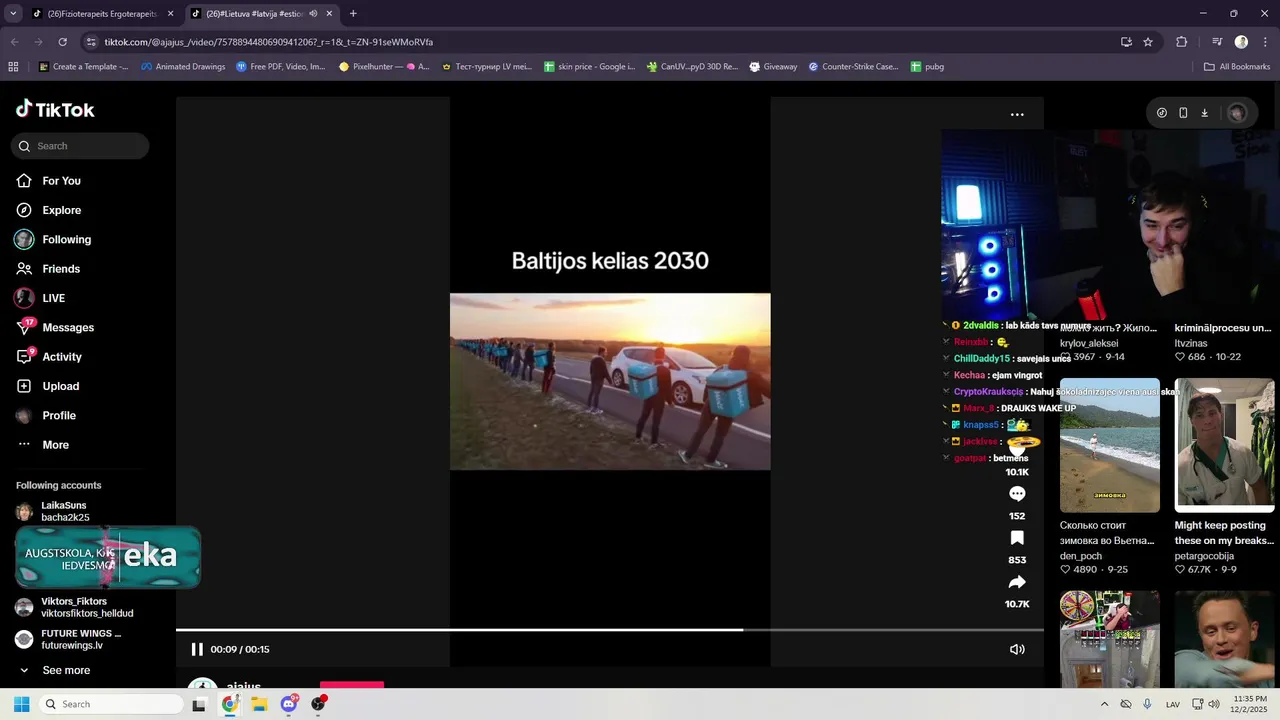Open the video three-dots options menu

[x=1017, y=115]
